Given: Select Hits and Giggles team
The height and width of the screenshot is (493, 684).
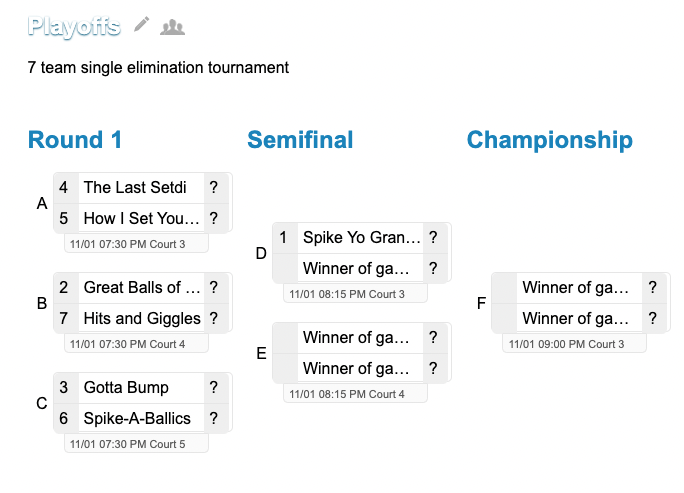Looking at the screenshot, I should click(141, 318).
